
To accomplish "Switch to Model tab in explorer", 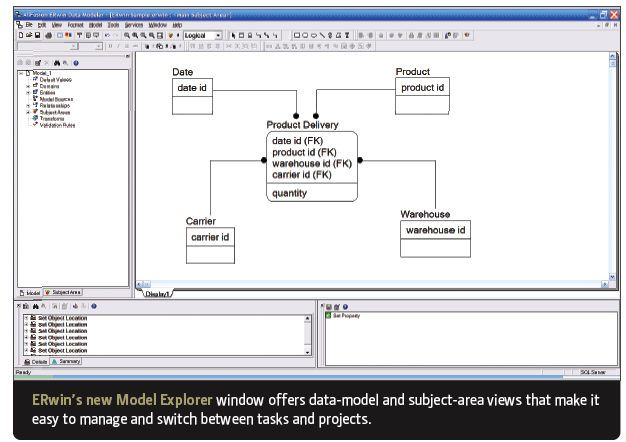I will (30, 293).
